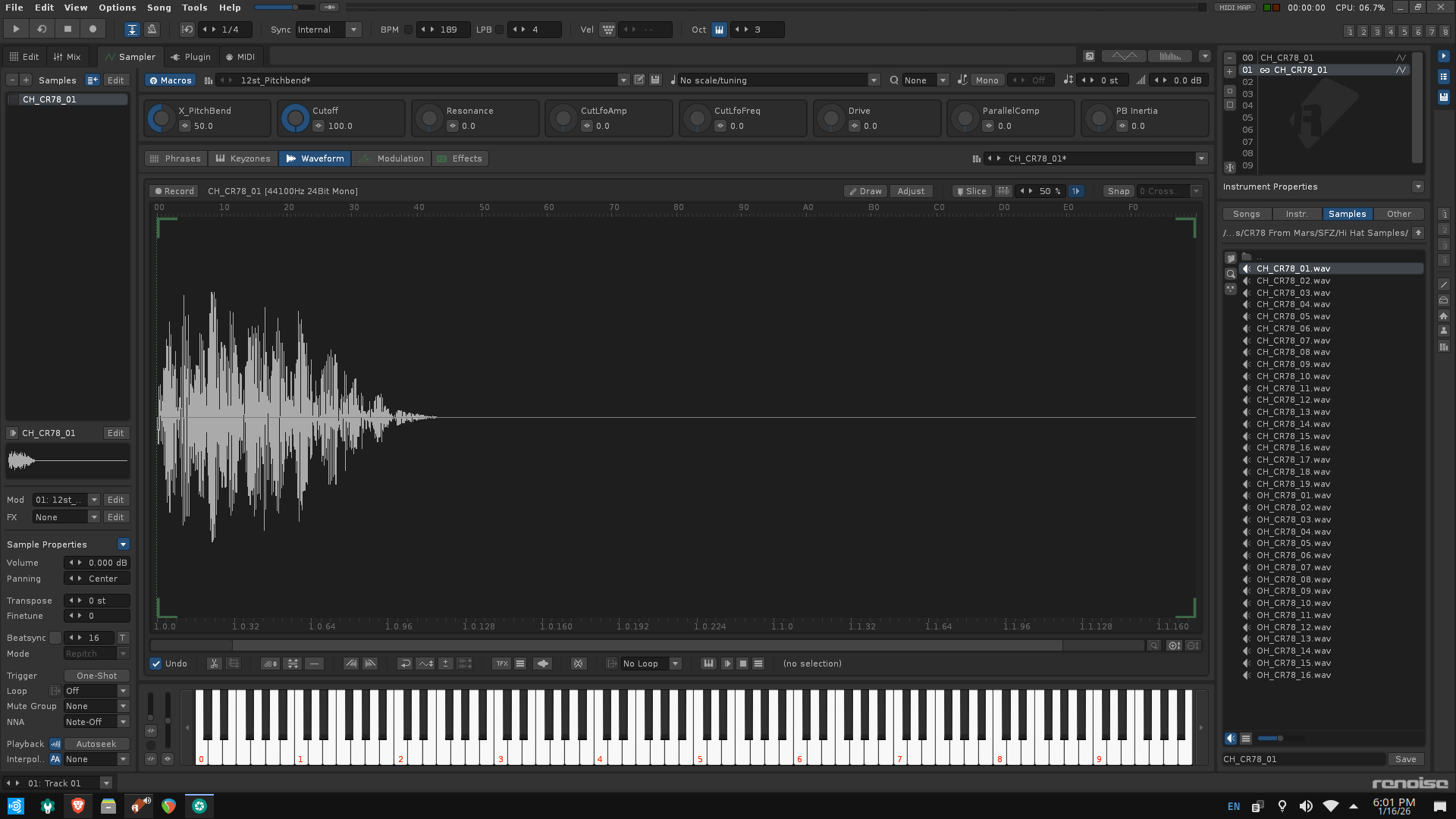This screenshot has width=1456, height=819.
Task: Open the Song menu
Action: (x=158, y=8)
